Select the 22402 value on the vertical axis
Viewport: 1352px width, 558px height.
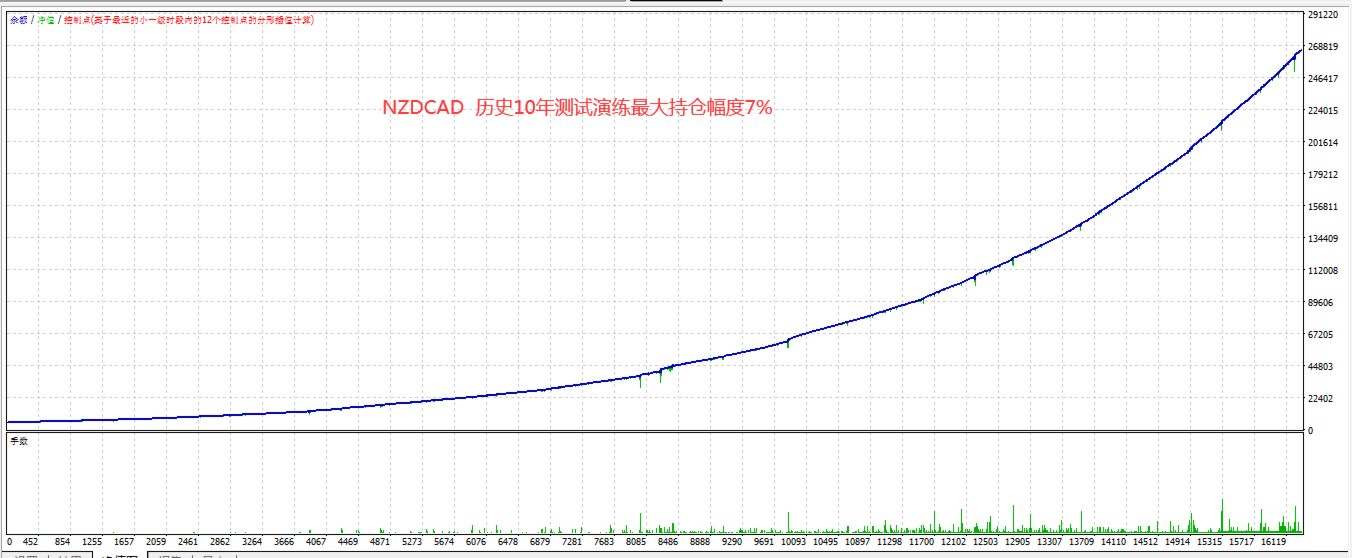click(1322, 399)
